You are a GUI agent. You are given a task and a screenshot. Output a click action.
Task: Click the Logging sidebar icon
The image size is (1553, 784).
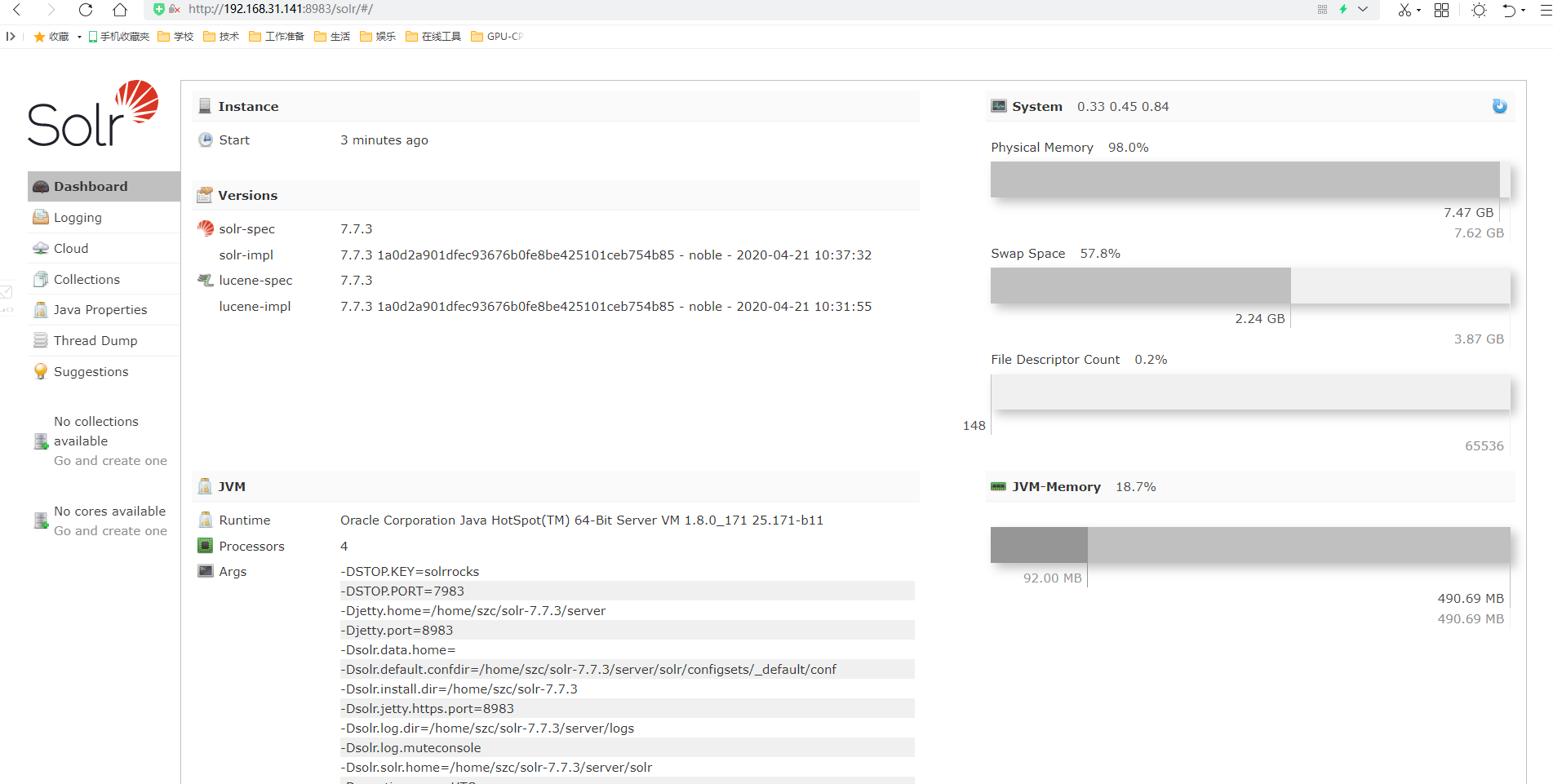[41, 217]
